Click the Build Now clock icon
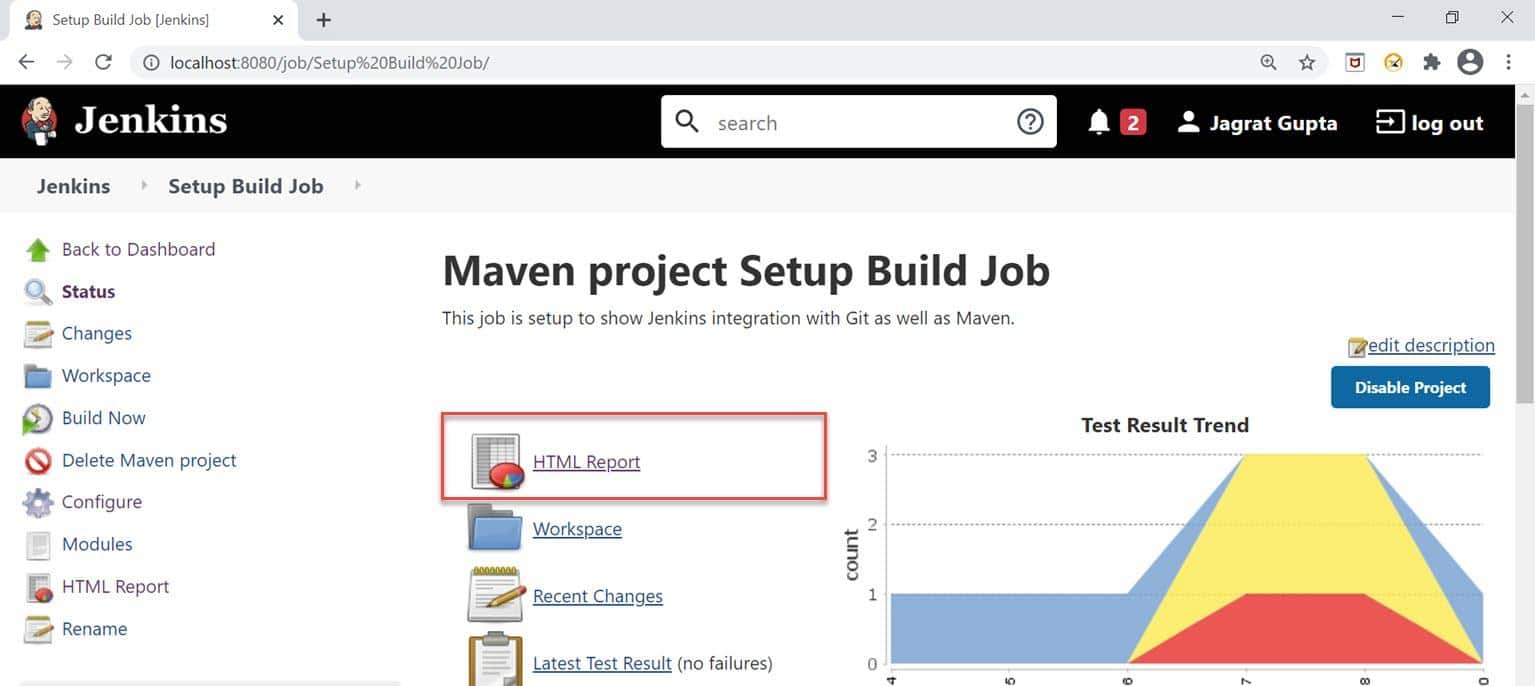The height and width of the screenshot is (686, 1535). coord(37,418)
